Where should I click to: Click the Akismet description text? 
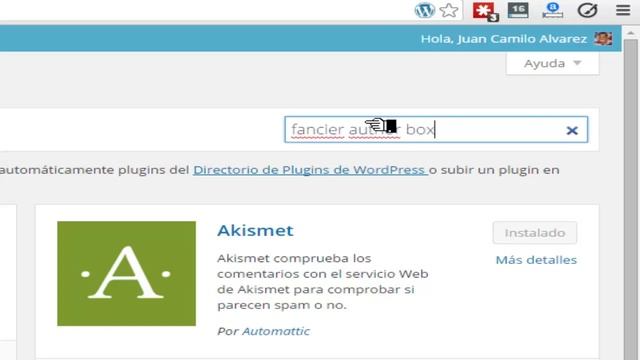click(x=322, y=282)
